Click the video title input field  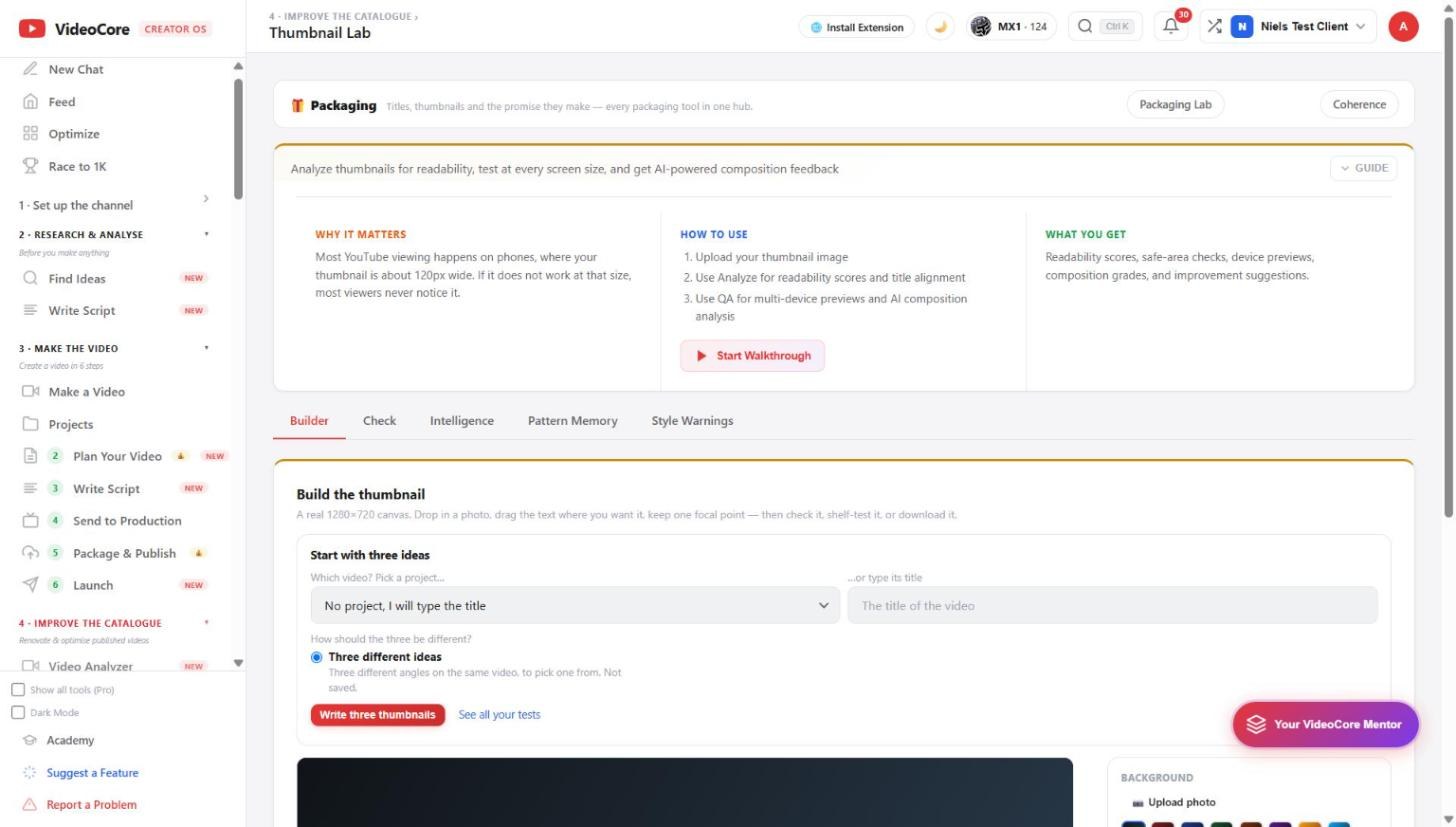pyautogui.click(x=1112, y=605)
